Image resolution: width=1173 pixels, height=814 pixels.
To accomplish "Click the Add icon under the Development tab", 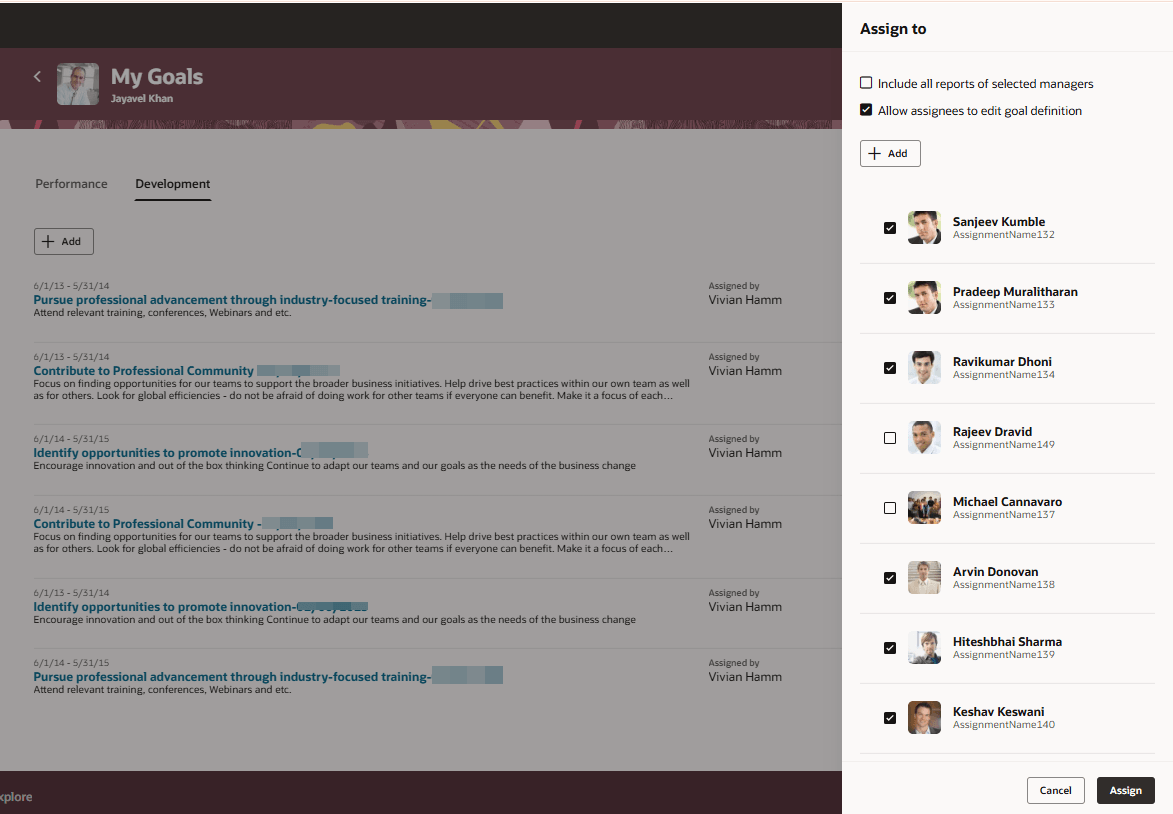I will point(63,241).
